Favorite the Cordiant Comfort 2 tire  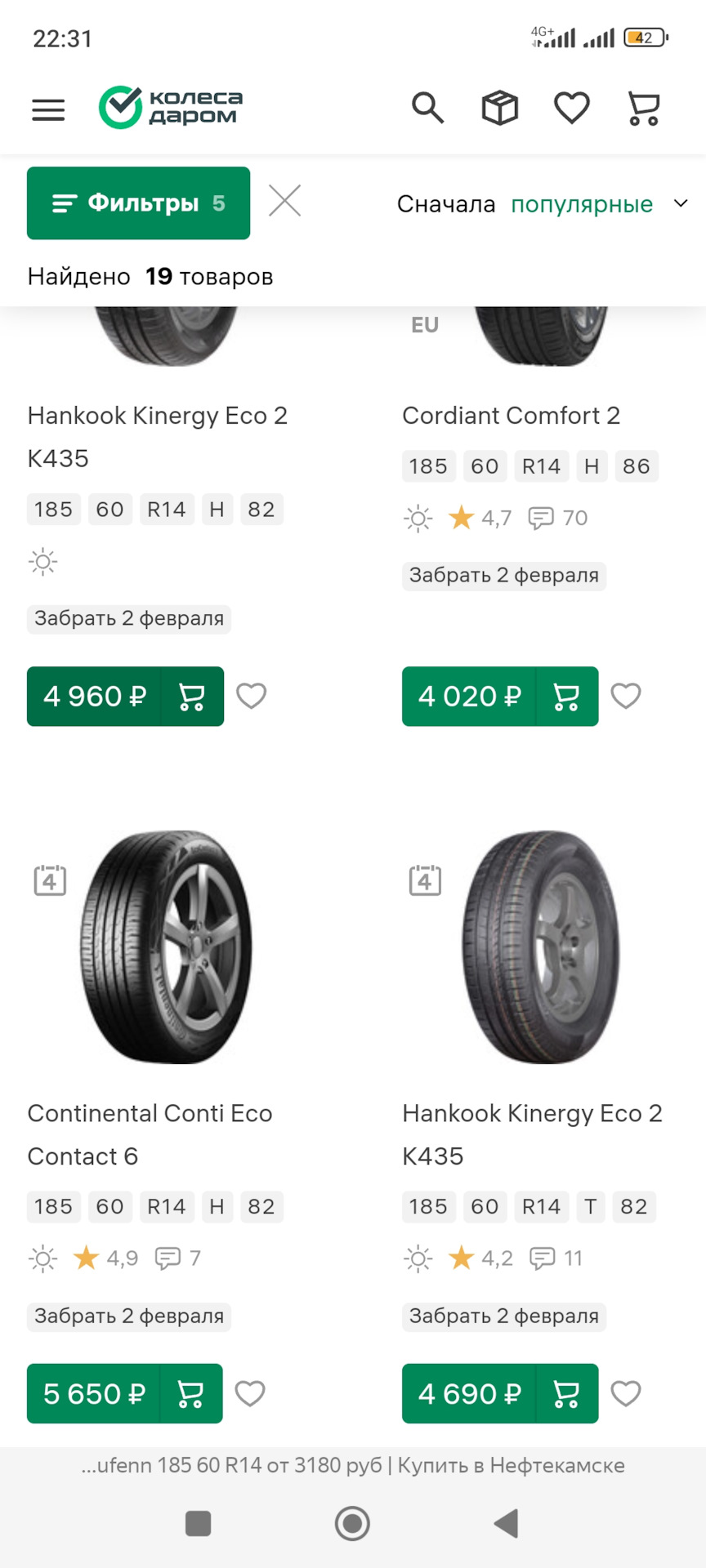coord(626,696)
